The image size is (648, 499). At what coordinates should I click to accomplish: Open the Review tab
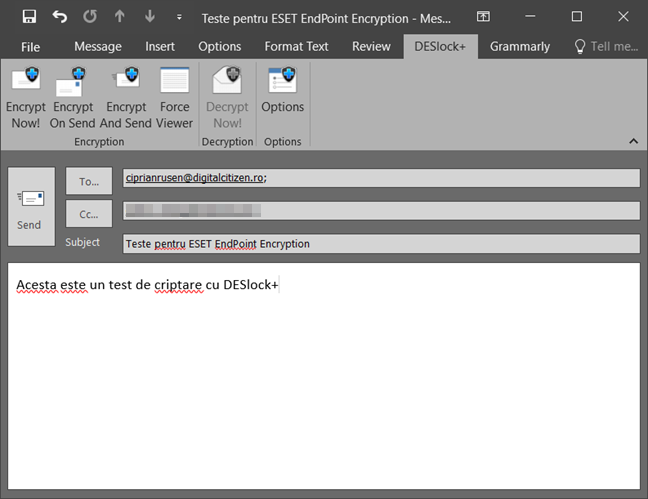371,47
